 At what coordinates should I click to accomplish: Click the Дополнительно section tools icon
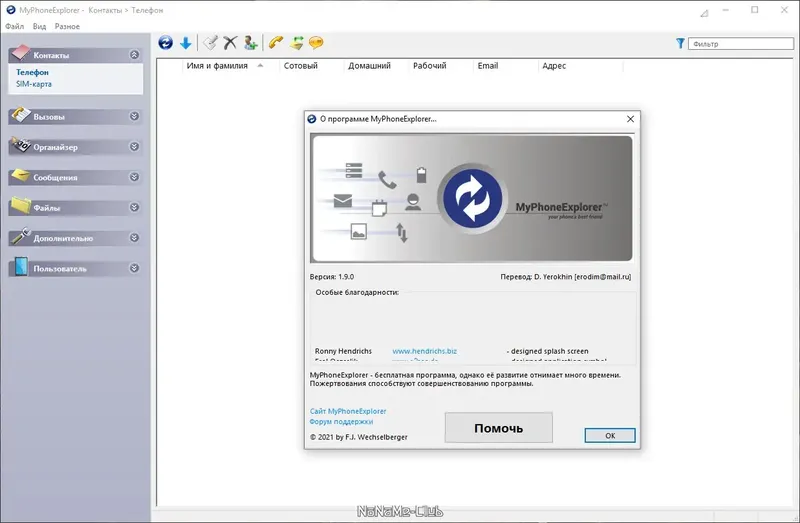tap(21, 236)
